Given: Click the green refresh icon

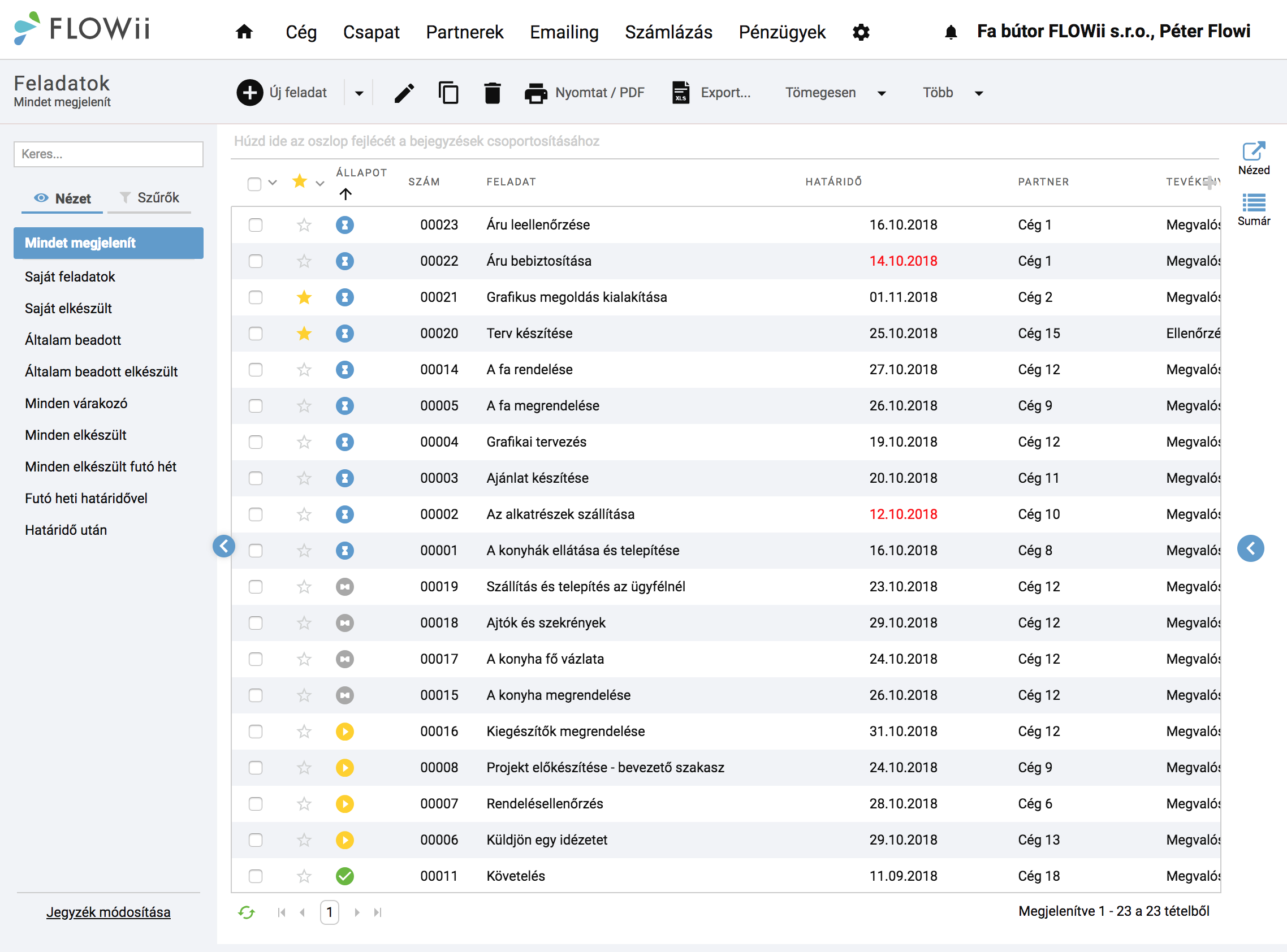Looking at the screenshot, I should click(x=247, y=912).
